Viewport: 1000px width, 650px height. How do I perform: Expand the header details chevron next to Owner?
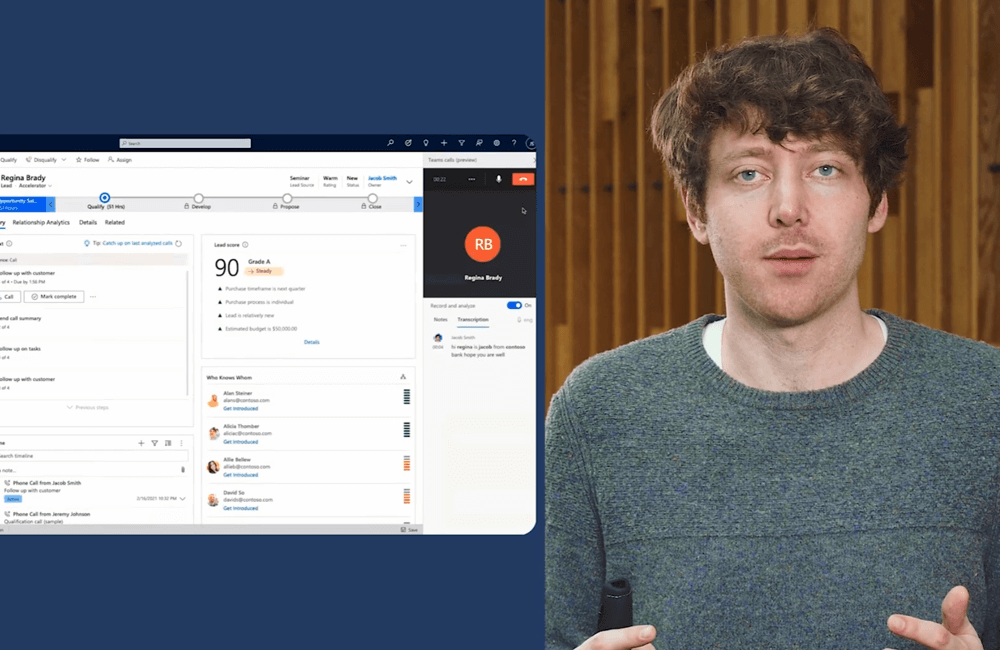tap(409, 182)
